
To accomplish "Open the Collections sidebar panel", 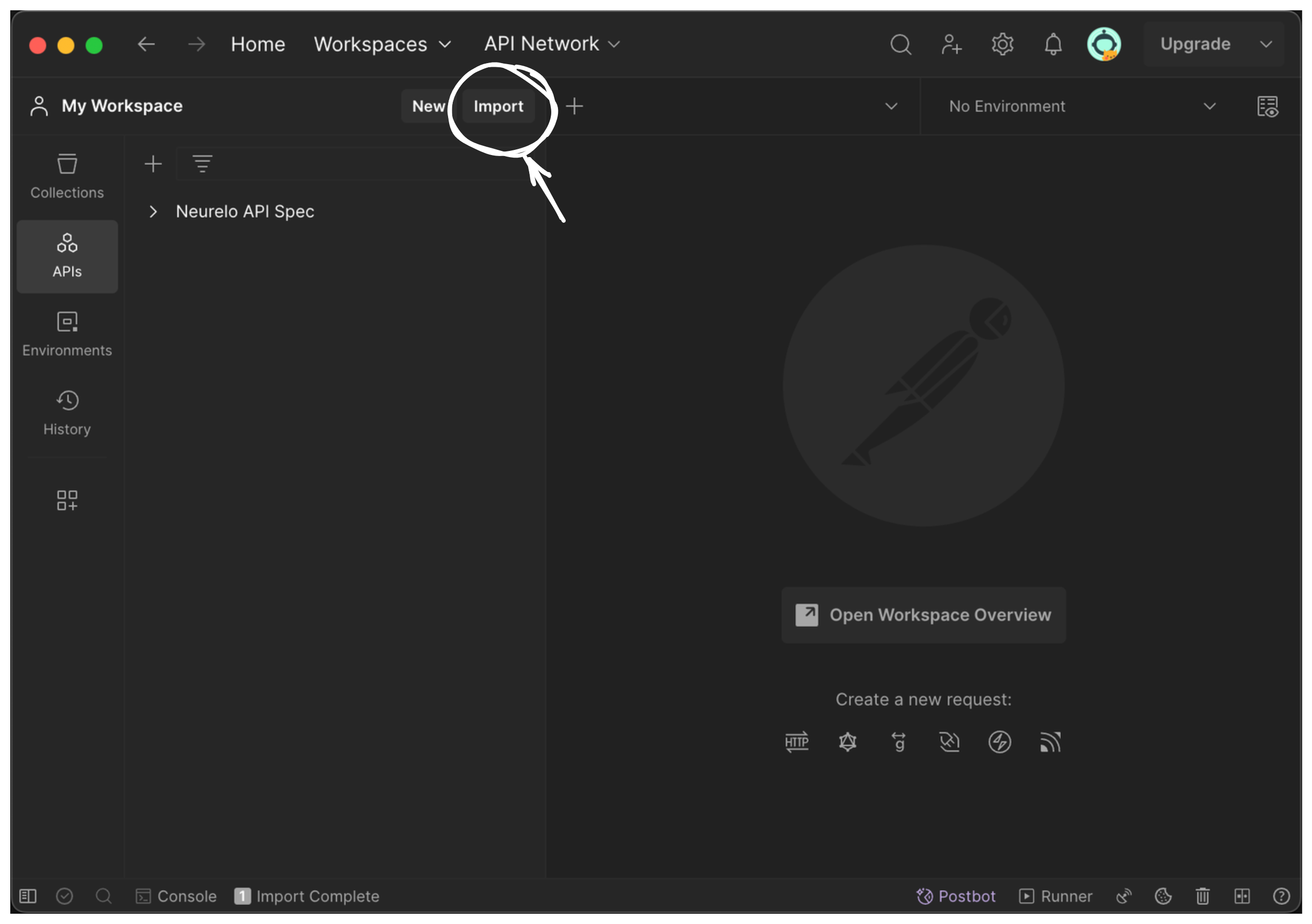I will (67, 176).
